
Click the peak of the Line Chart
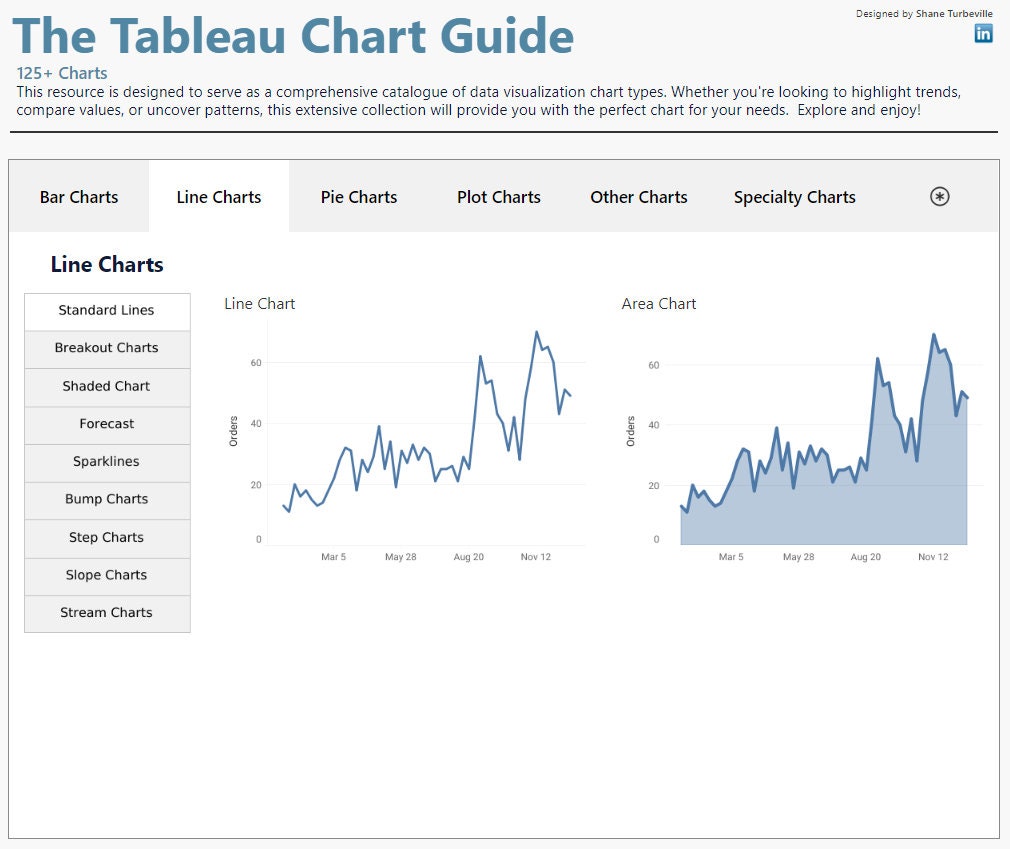[538, 332]
